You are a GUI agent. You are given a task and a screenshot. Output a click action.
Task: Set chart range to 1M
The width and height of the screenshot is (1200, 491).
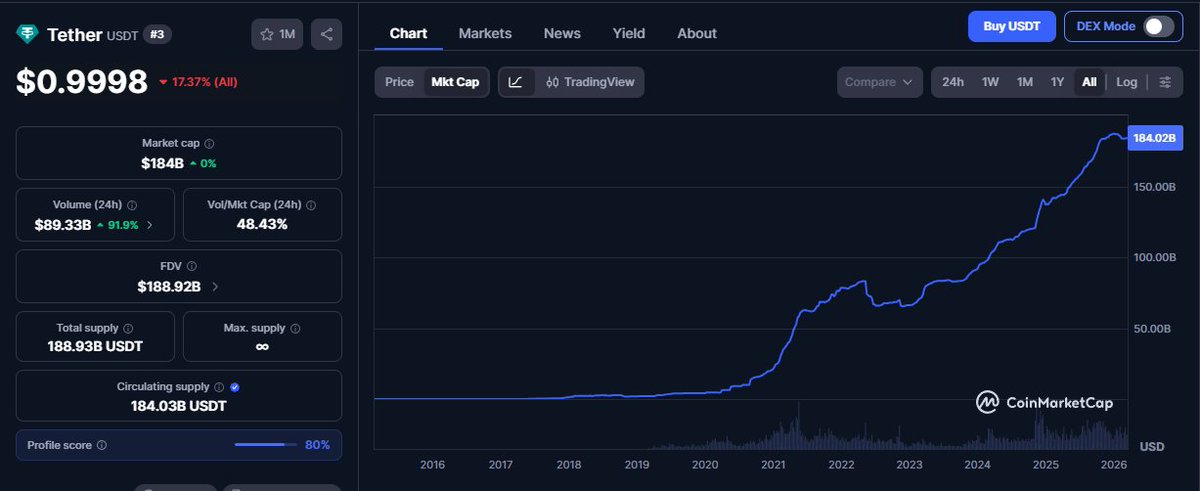(x=1025, y=82)
